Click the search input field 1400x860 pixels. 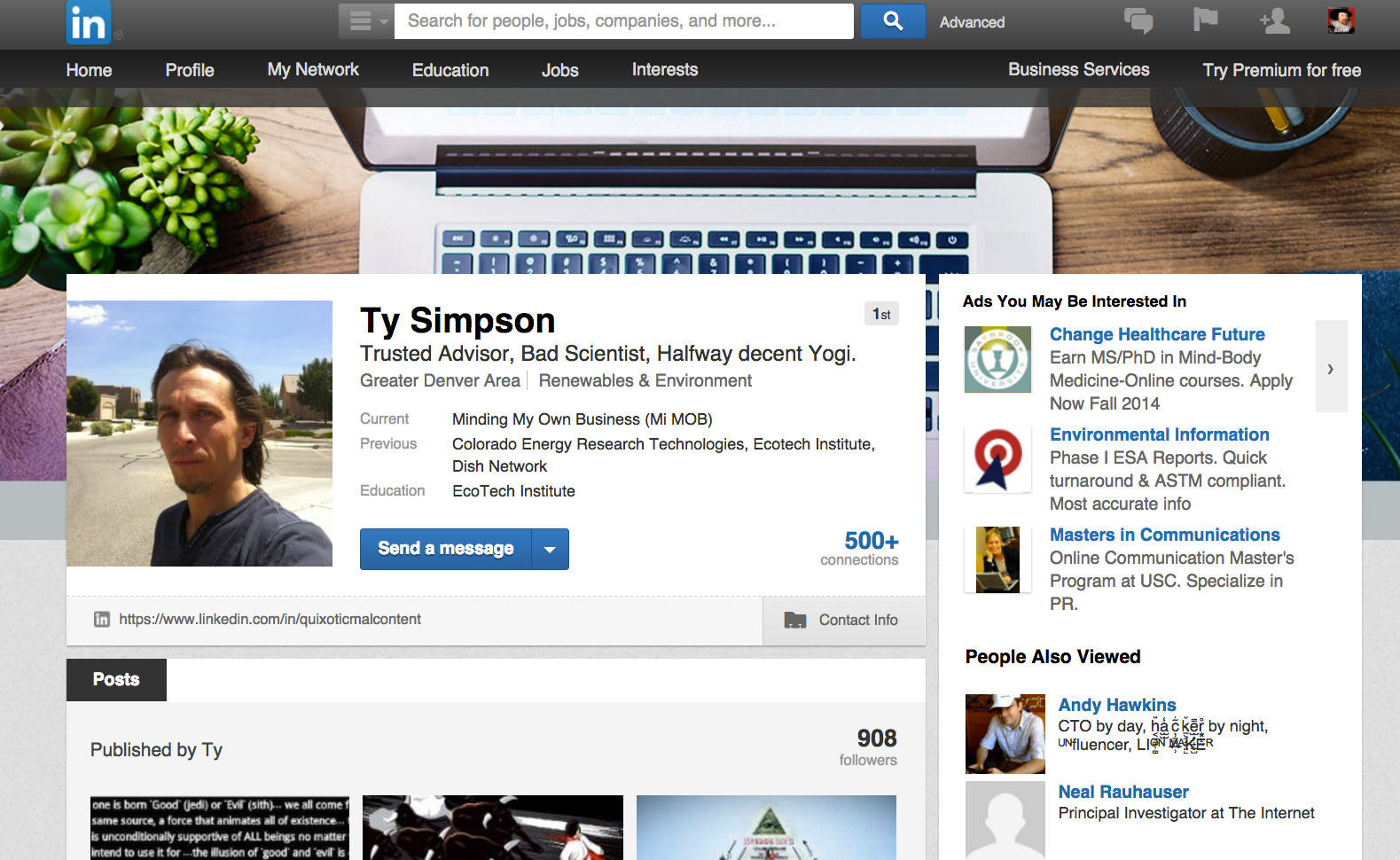click(x=624, y=21)
